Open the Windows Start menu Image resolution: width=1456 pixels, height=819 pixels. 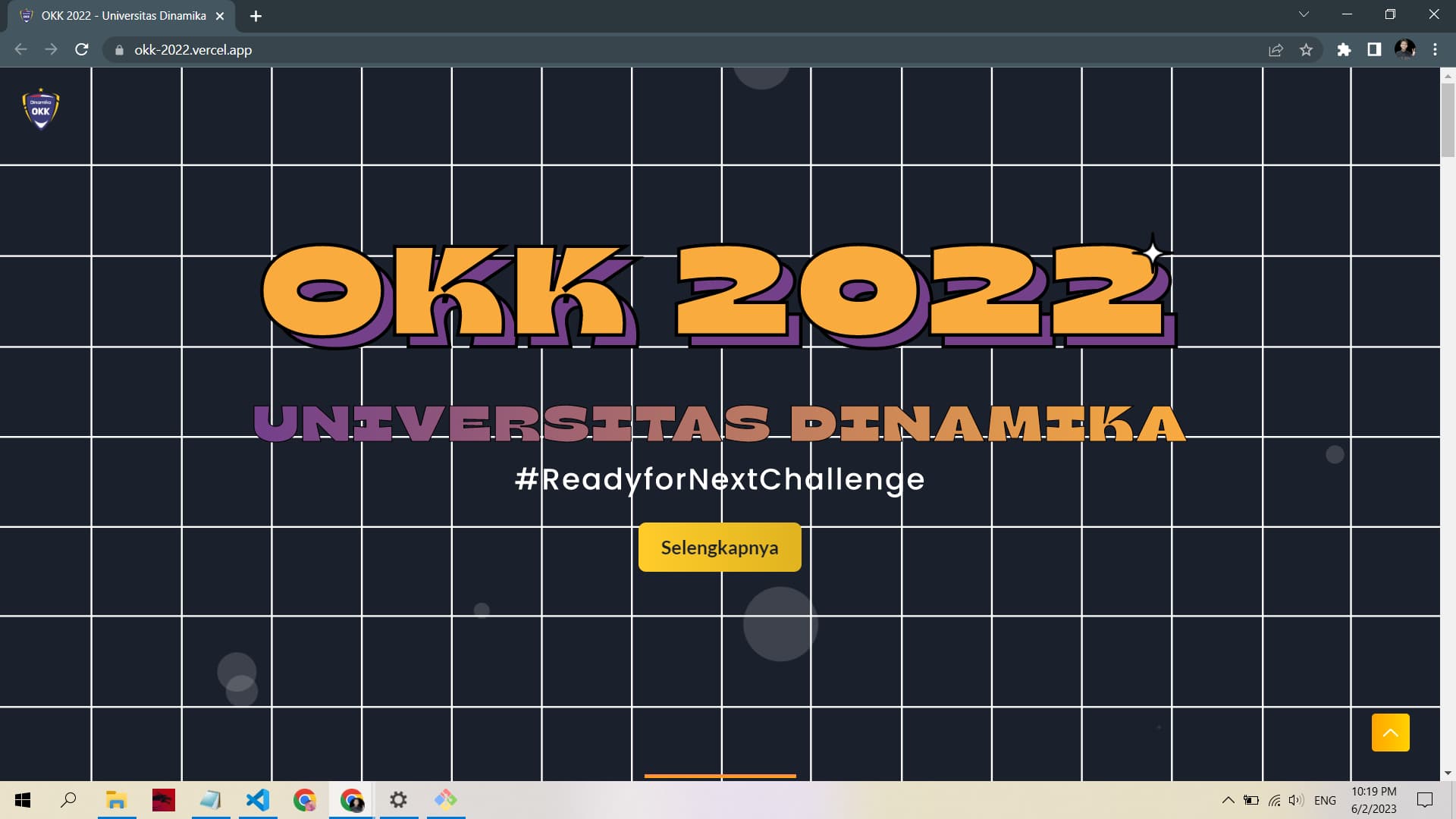[23, 800]
